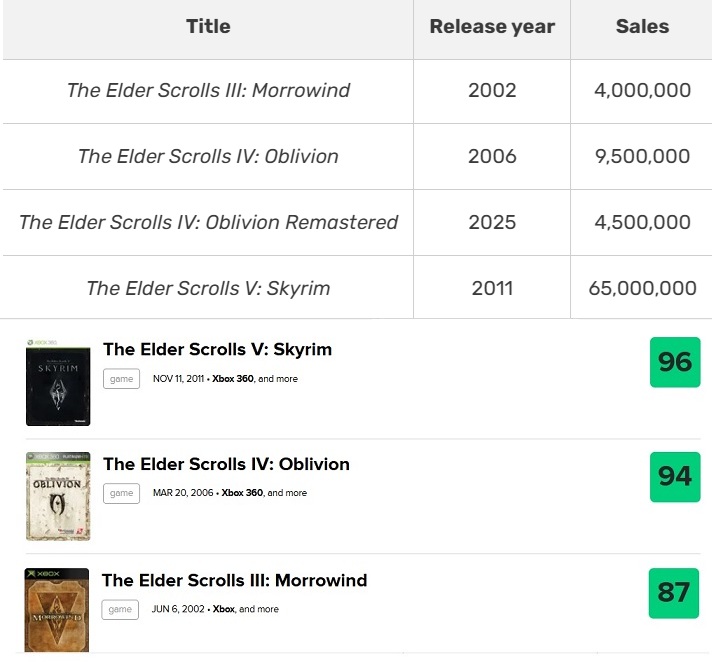Screen dimensions: 712x662
Task: Select the 65,000,000 sales cell for Skyrim
Action: [642, 288]
